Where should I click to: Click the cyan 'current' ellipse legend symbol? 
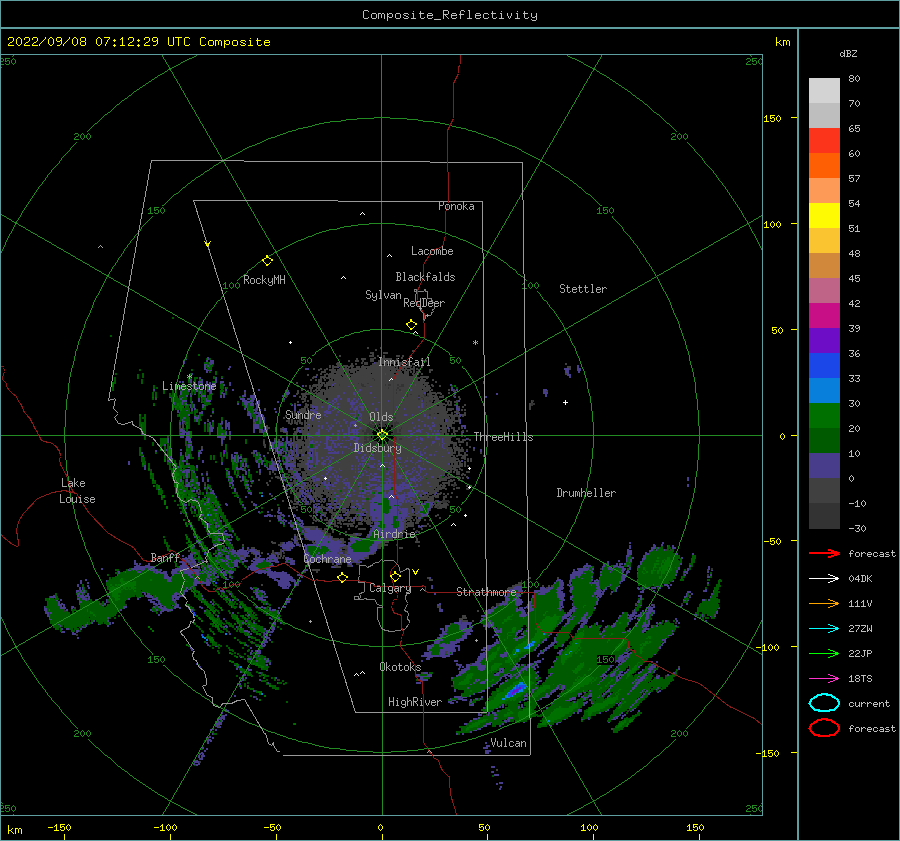824,703
